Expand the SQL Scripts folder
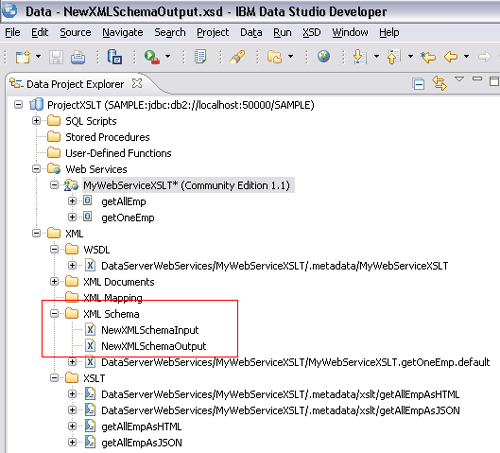The image size is (500, 453). (36, 121)
